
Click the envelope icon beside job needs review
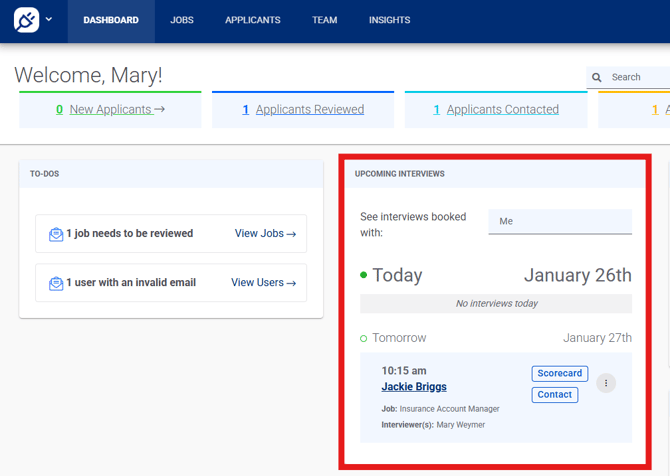(56, 234)
